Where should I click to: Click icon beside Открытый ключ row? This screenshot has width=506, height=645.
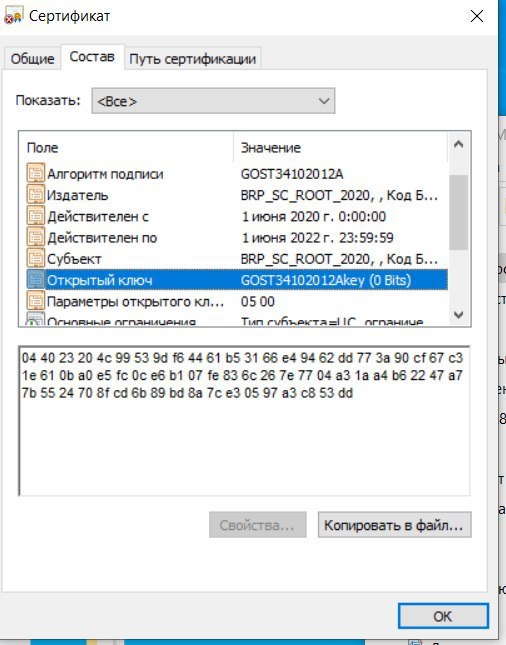[x=35, y=280]
